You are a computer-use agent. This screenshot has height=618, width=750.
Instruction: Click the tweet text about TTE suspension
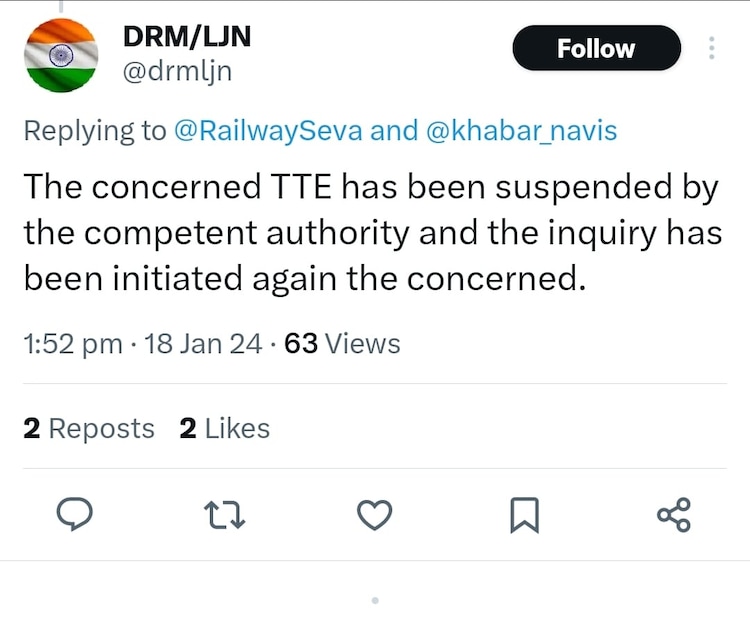pos(370,232)
